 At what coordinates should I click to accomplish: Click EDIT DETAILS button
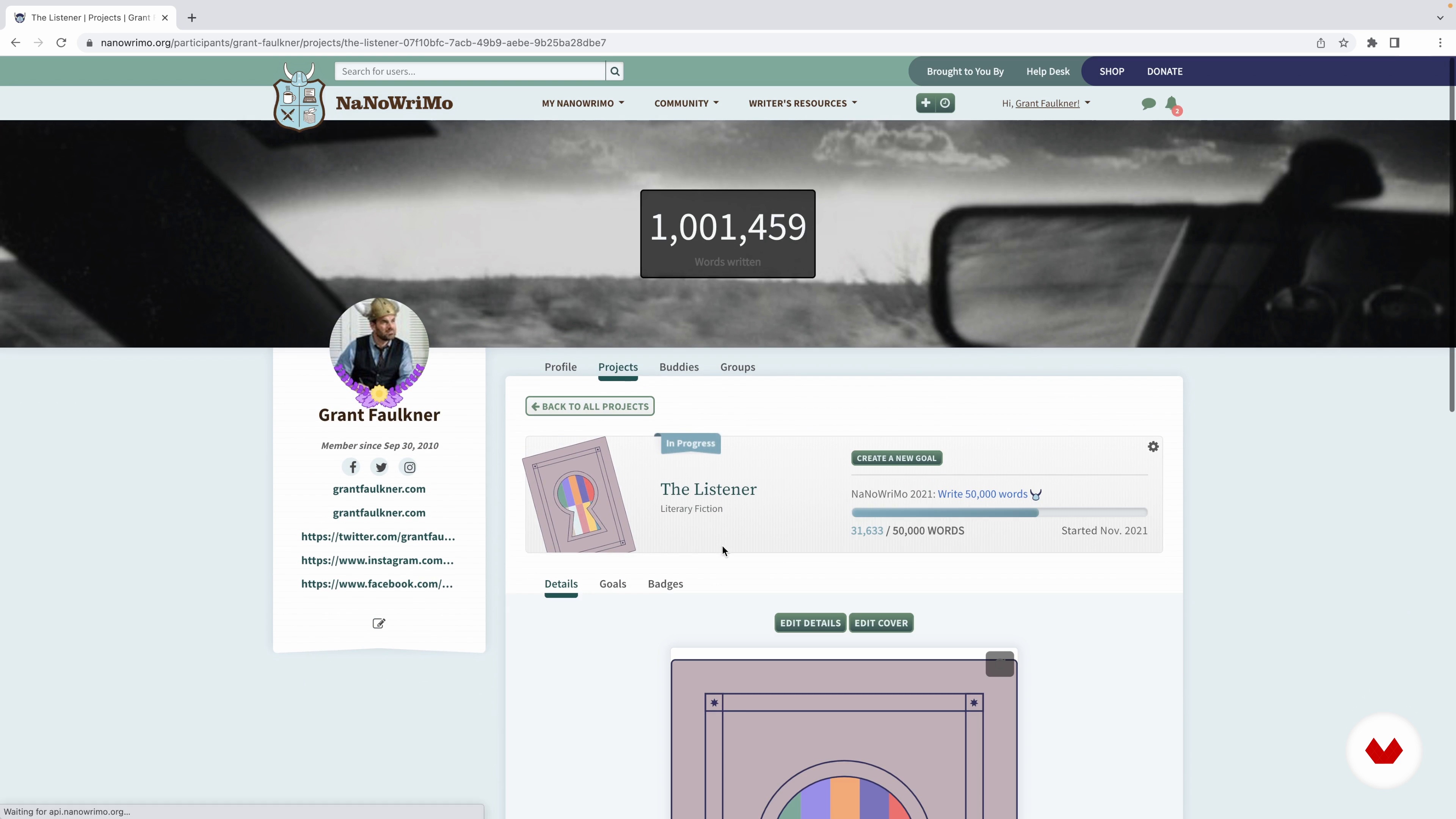(x=810, y=623)
